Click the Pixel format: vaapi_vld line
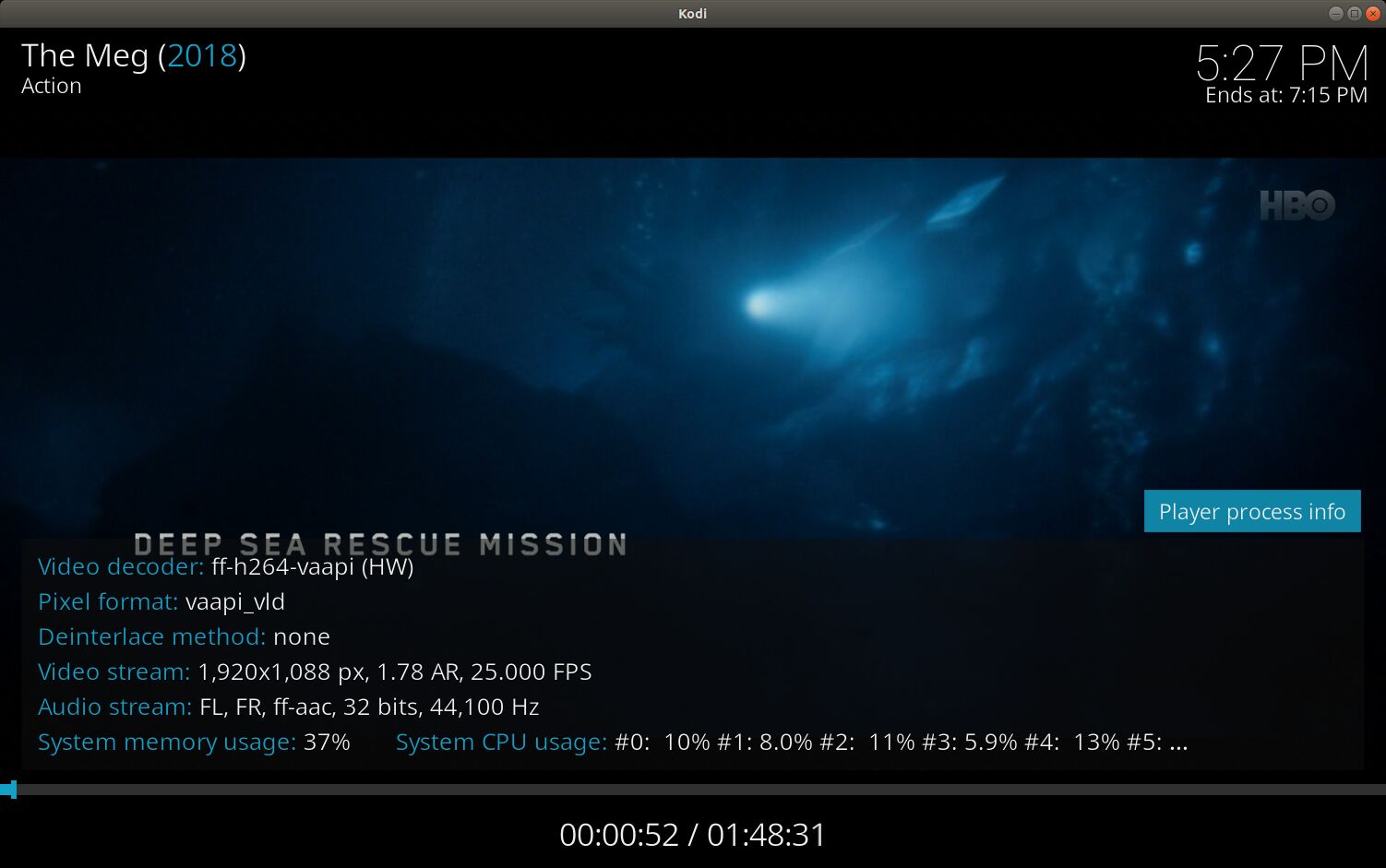This screenshot has height=868, width=1386. pyautogui.click(x=161, y=601)
